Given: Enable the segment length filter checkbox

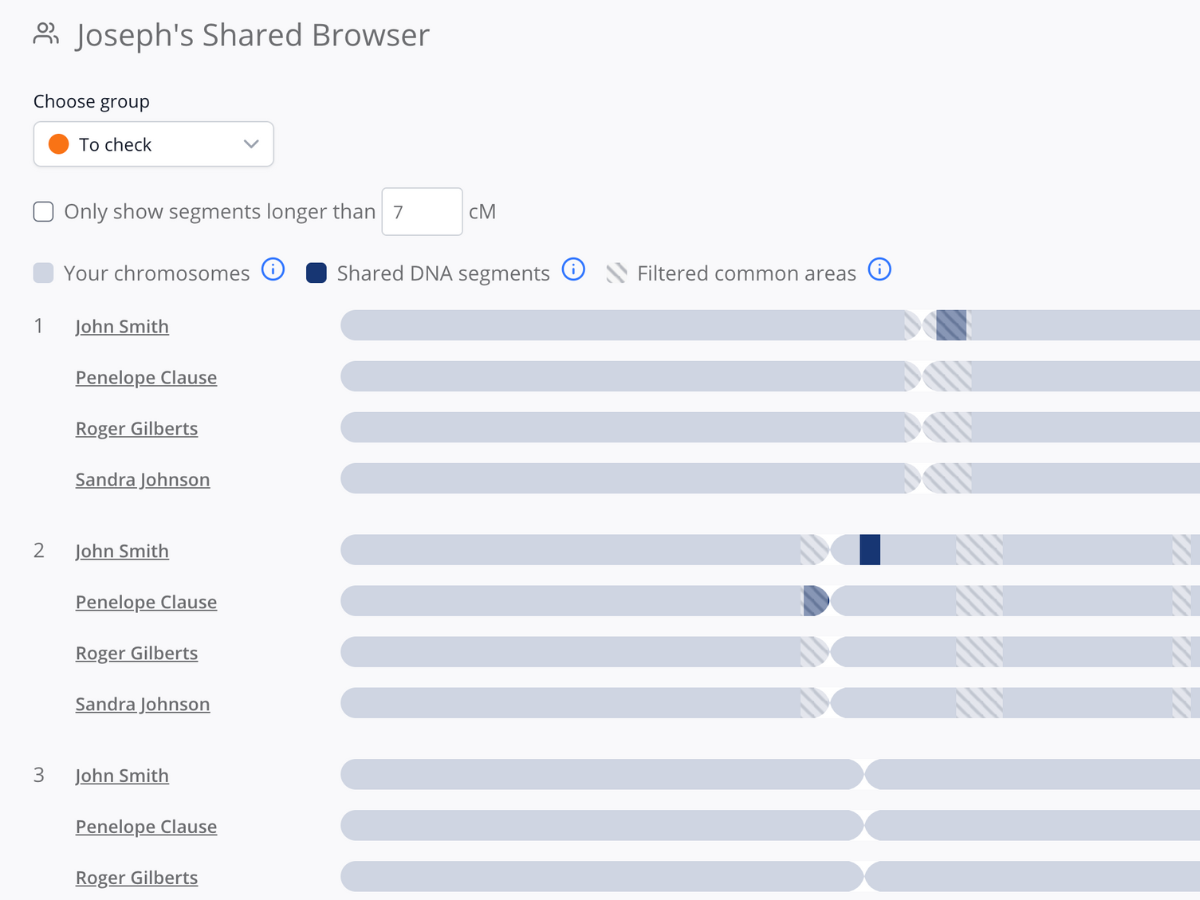Looking at the screenshot, I should pos(43,211).
